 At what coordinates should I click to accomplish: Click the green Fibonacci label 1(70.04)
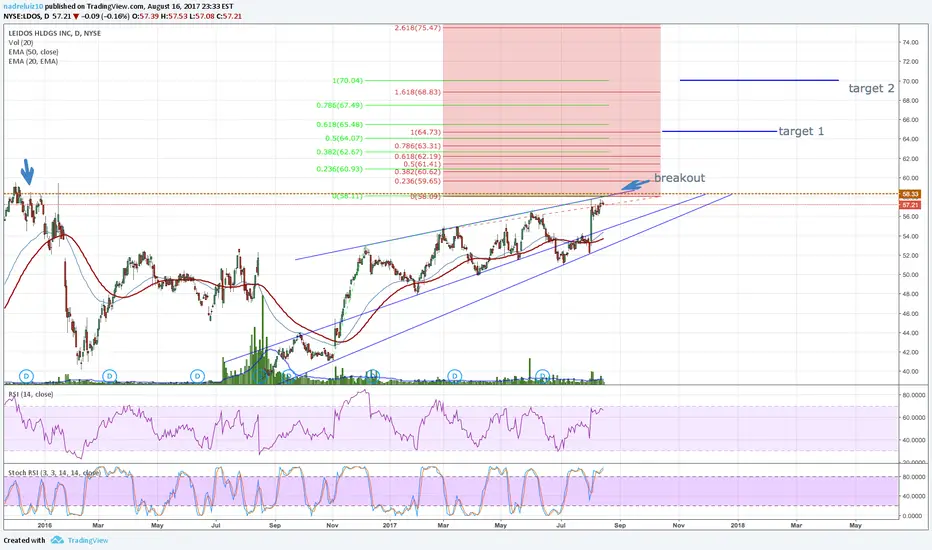348,80
